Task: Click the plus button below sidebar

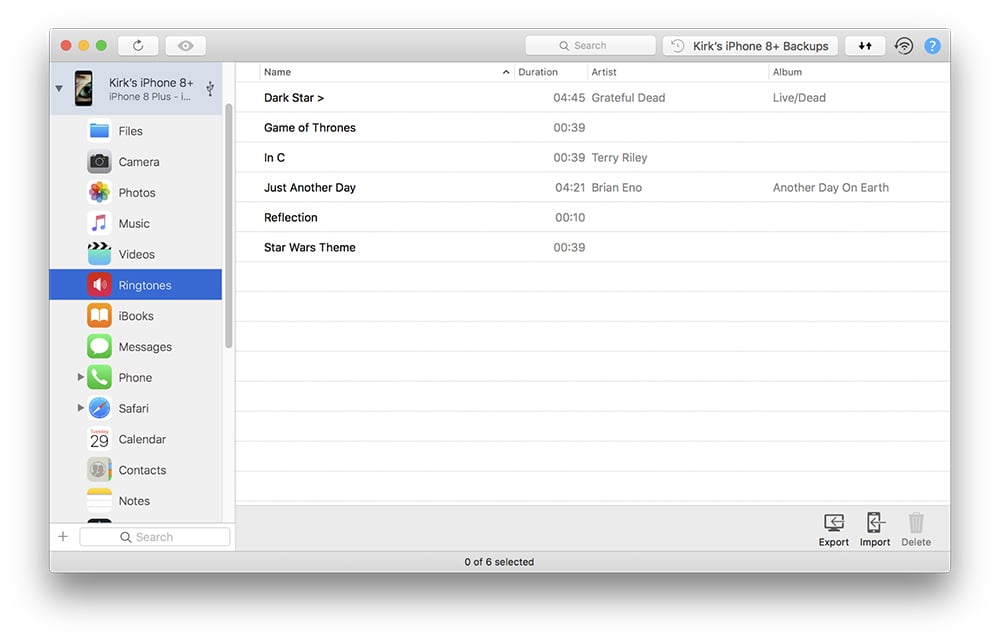Action: pos(63,536)
